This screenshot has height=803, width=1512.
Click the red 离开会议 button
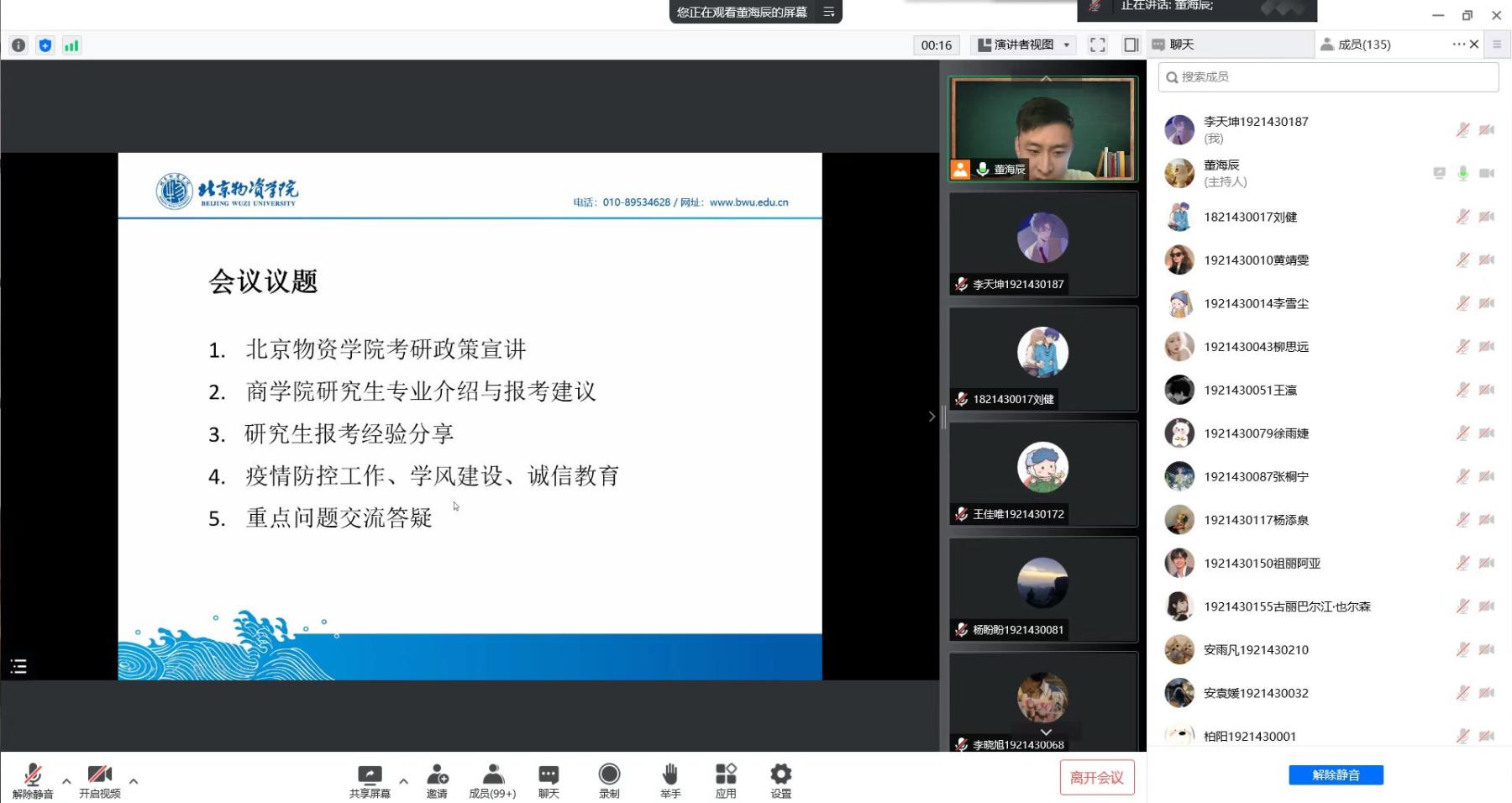(1096, 778)
